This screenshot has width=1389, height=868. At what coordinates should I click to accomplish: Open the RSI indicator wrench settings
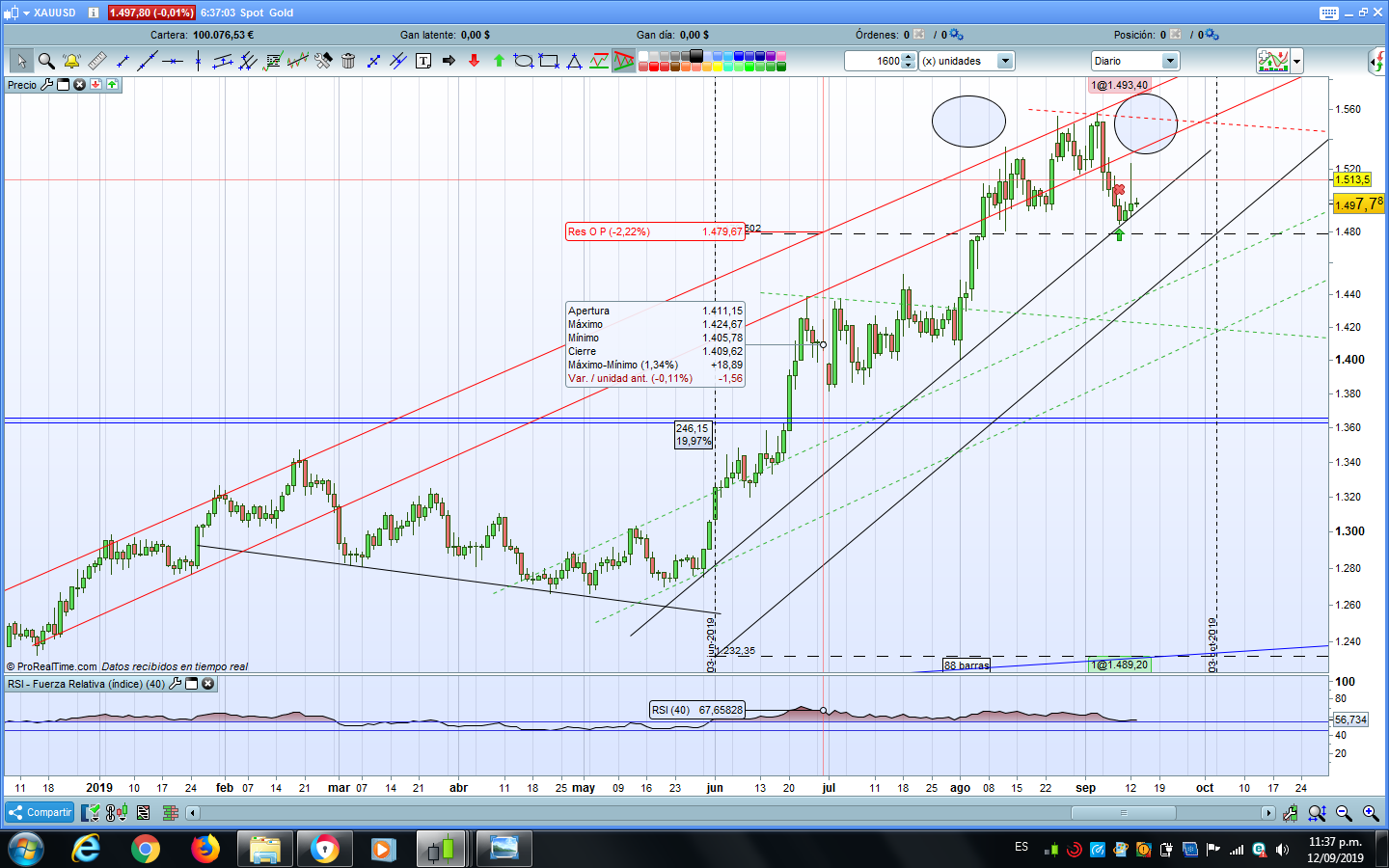(175, 684)
